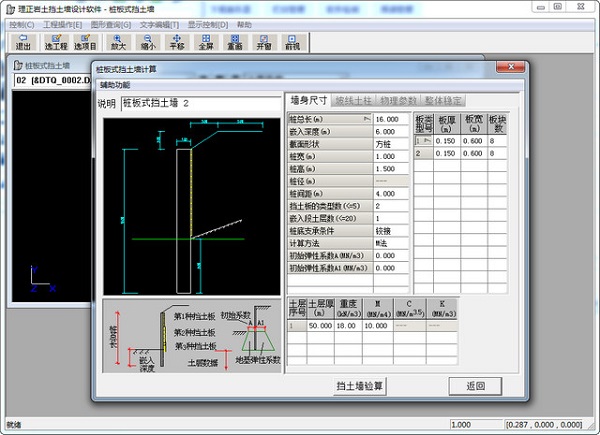Image resolution: width=600 pixels, height=435 pixels.
Task: Switch to the 整体稳定 tab
Action: click(444, 101)
